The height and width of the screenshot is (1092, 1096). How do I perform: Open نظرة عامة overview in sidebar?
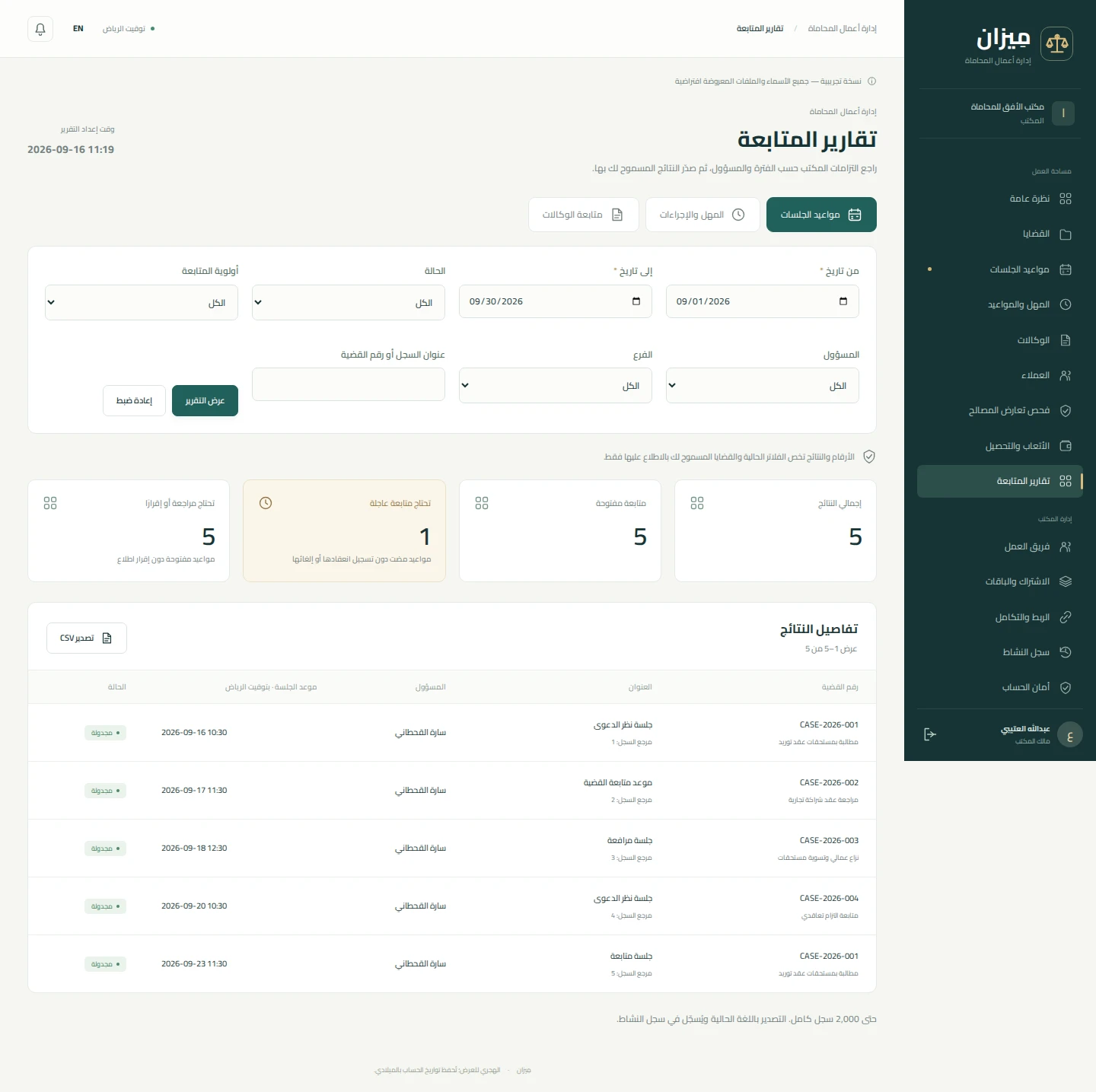(x=999, y=199)
